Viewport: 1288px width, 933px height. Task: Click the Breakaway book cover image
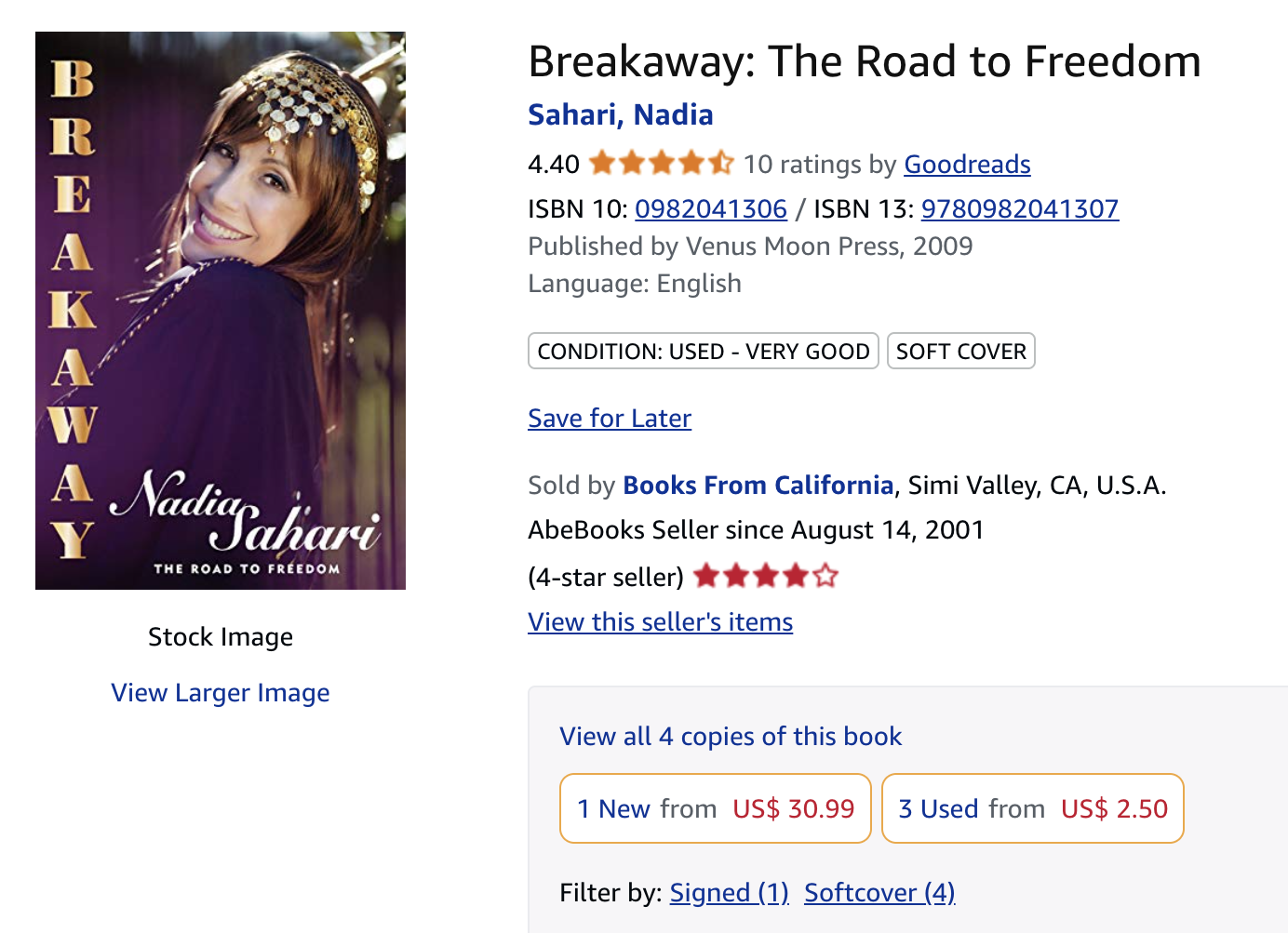coord(221,311)
